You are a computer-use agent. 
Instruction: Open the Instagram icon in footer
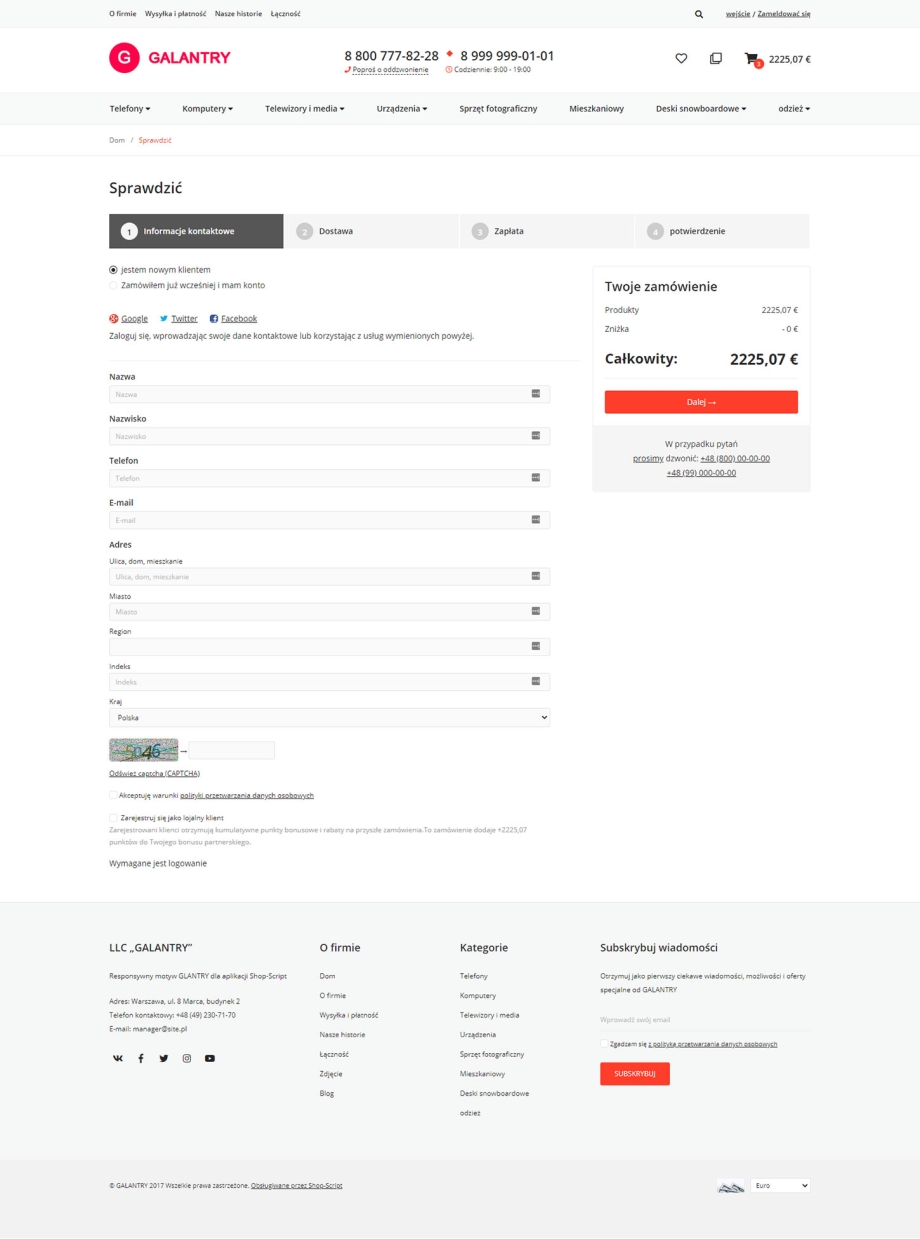(187, 1058)
